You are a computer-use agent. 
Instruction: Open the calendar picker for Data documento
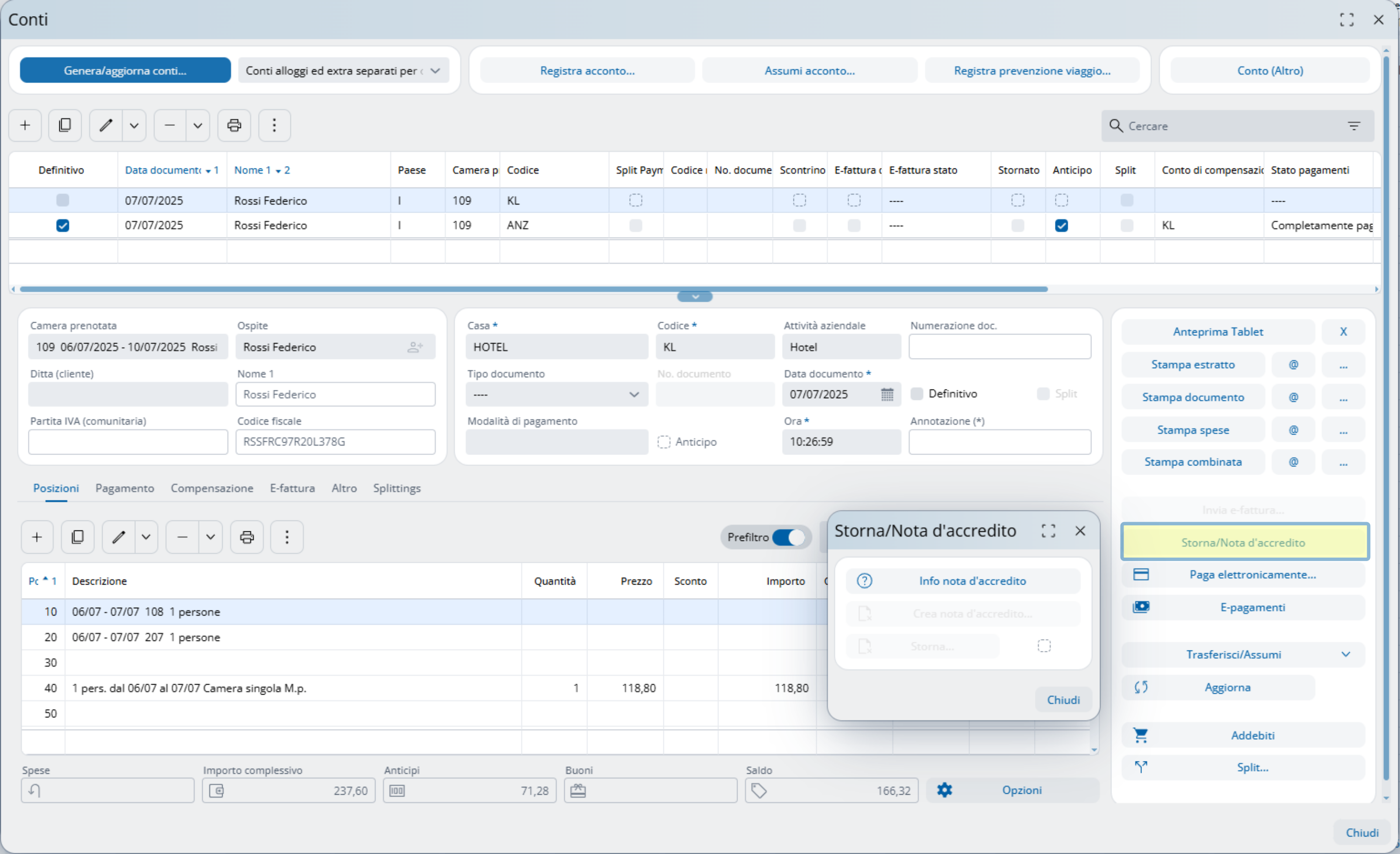click(x=886, y=394)
